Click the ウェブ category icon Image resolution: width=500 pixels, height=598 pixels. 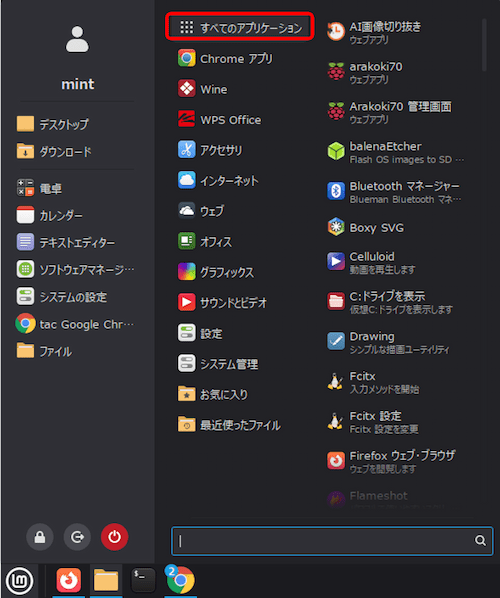click(x=186, y=211)
